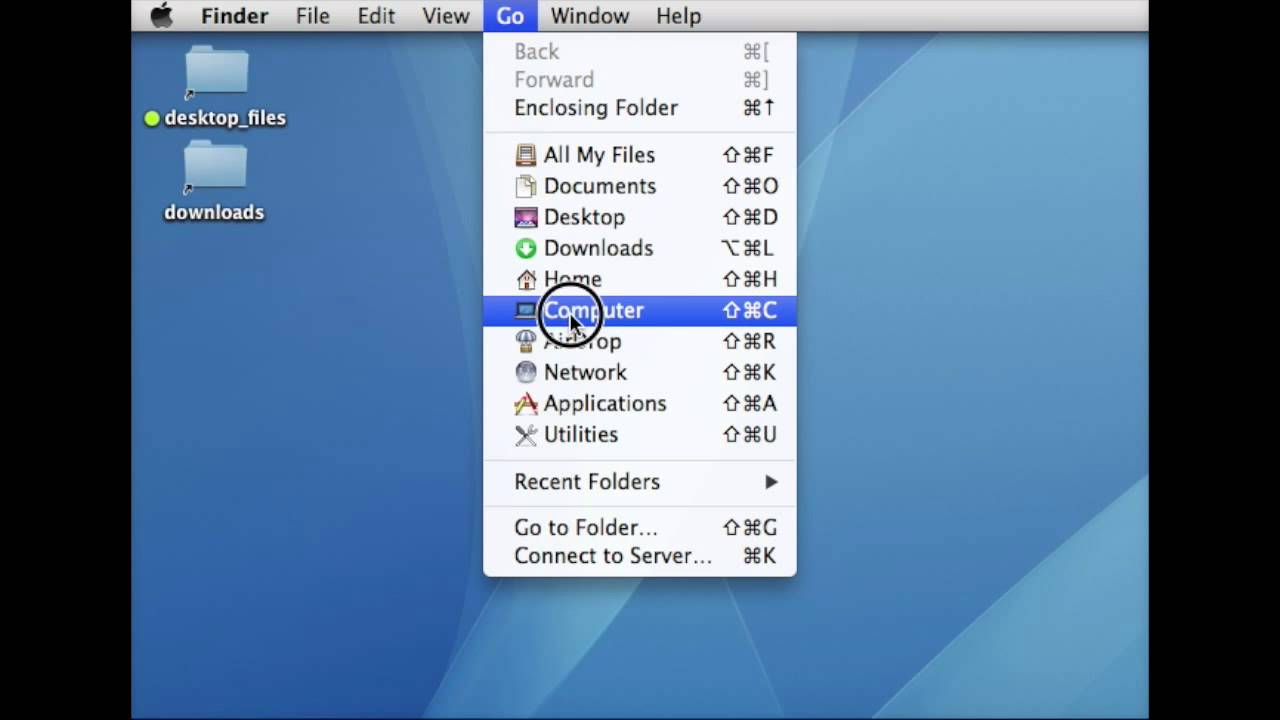The width and height of the screenshot is (1280, 720).
Task: Open the Window menu
Action: [590, 16]
